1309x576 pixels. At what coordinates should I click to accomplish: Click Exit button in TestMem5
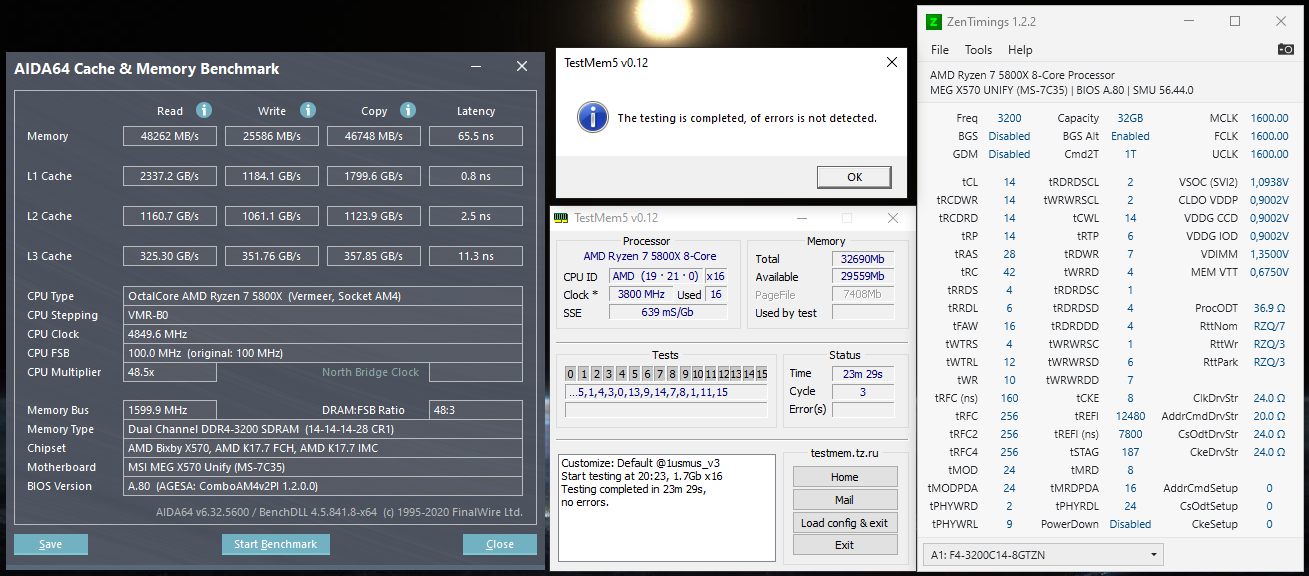844,545
